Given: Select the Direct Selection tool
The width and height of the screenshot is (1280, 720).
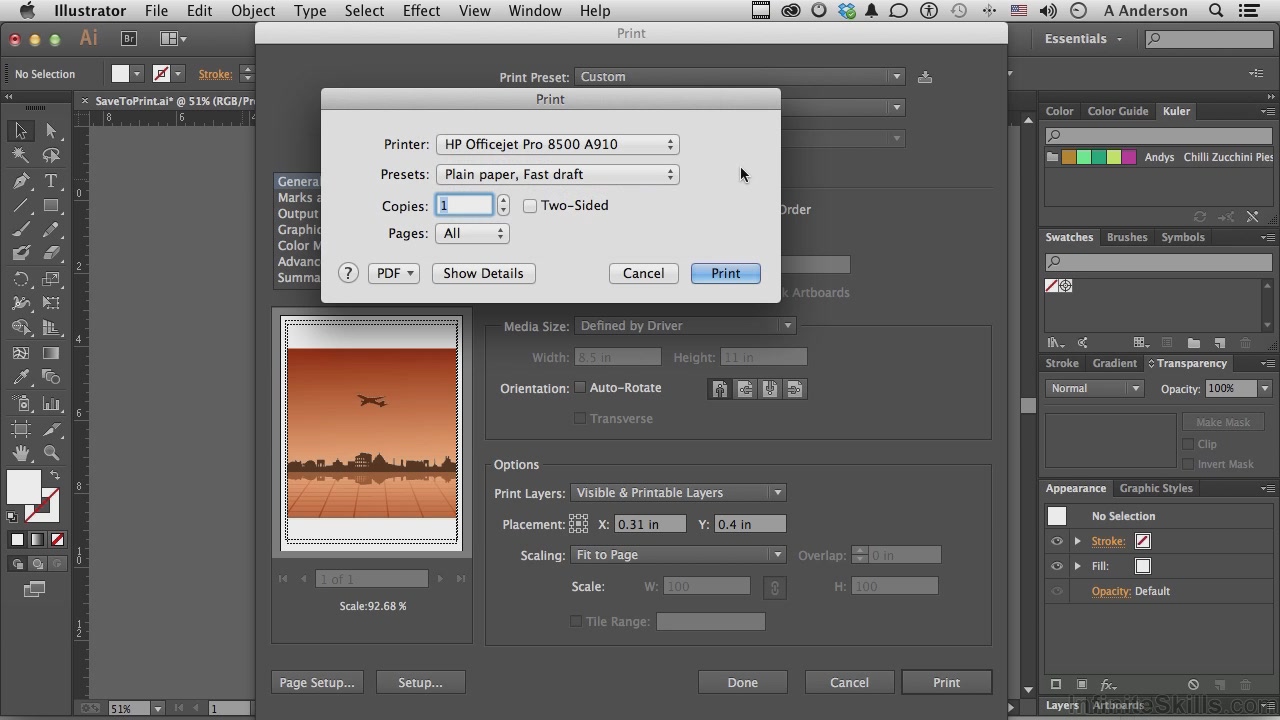Looking at the screenshot, I should (51, 131).
